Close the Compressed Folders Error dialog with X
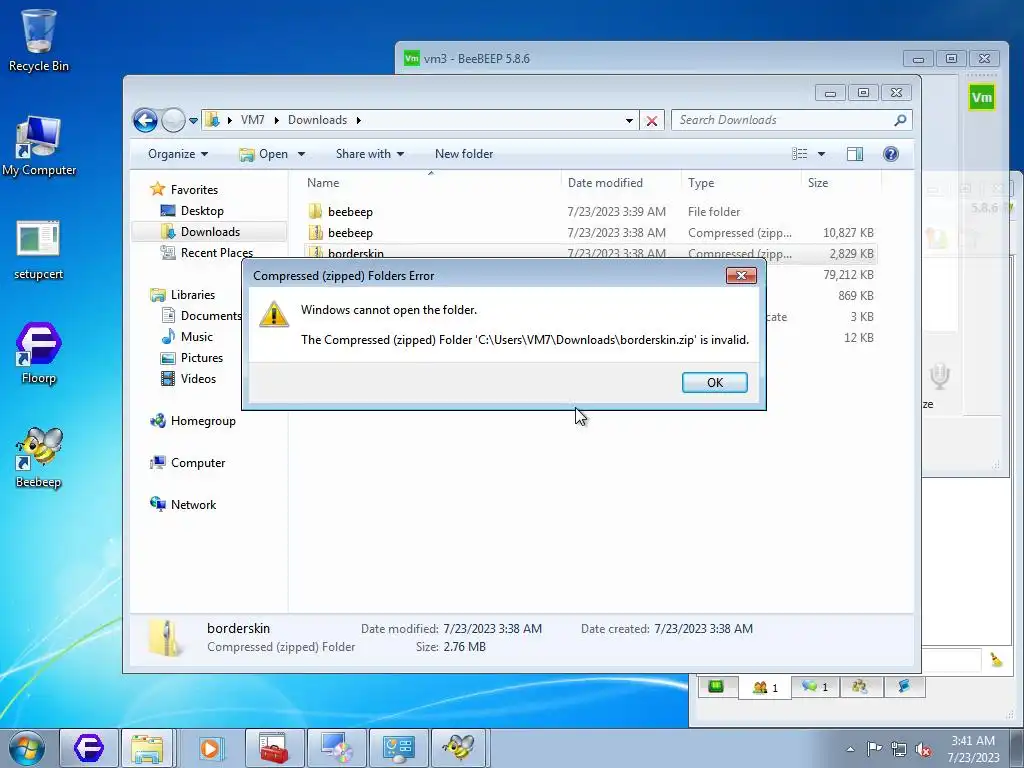The height and width of the screenshot is (768, 1024). coord(741,276)
